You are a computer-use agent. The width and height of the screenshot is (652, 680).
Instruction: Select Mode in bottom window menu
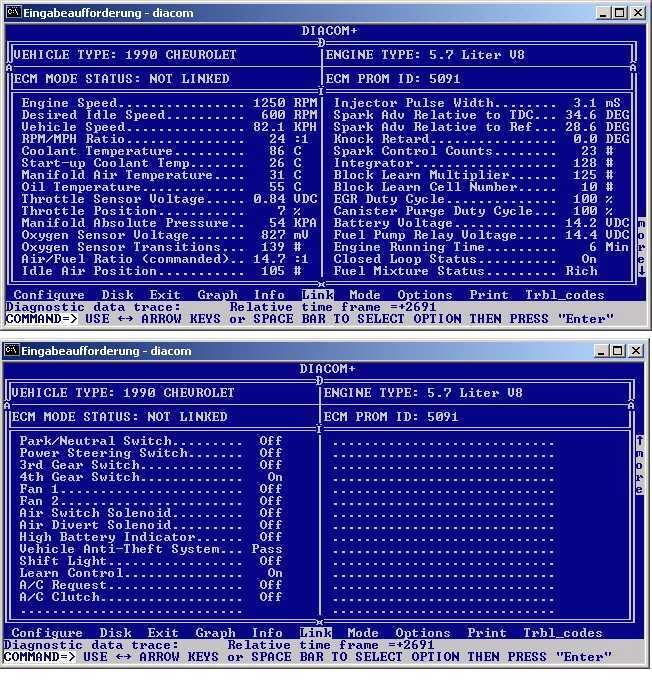(x=363, y=633)
